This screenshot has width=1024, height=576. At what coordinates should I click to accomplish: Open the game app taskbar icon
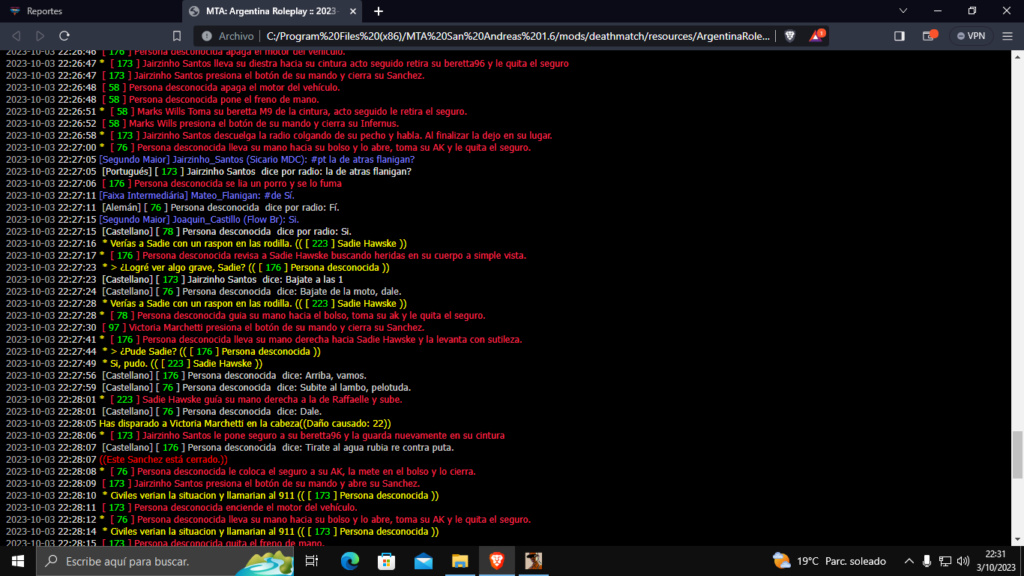coord(534,561)
